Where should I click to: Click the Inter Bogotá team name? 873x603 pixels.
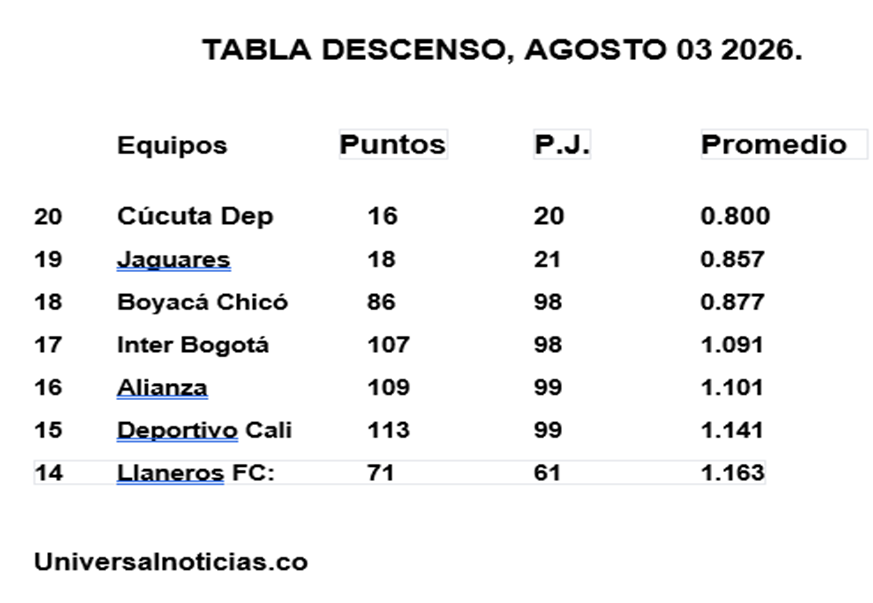click(193, 345)
